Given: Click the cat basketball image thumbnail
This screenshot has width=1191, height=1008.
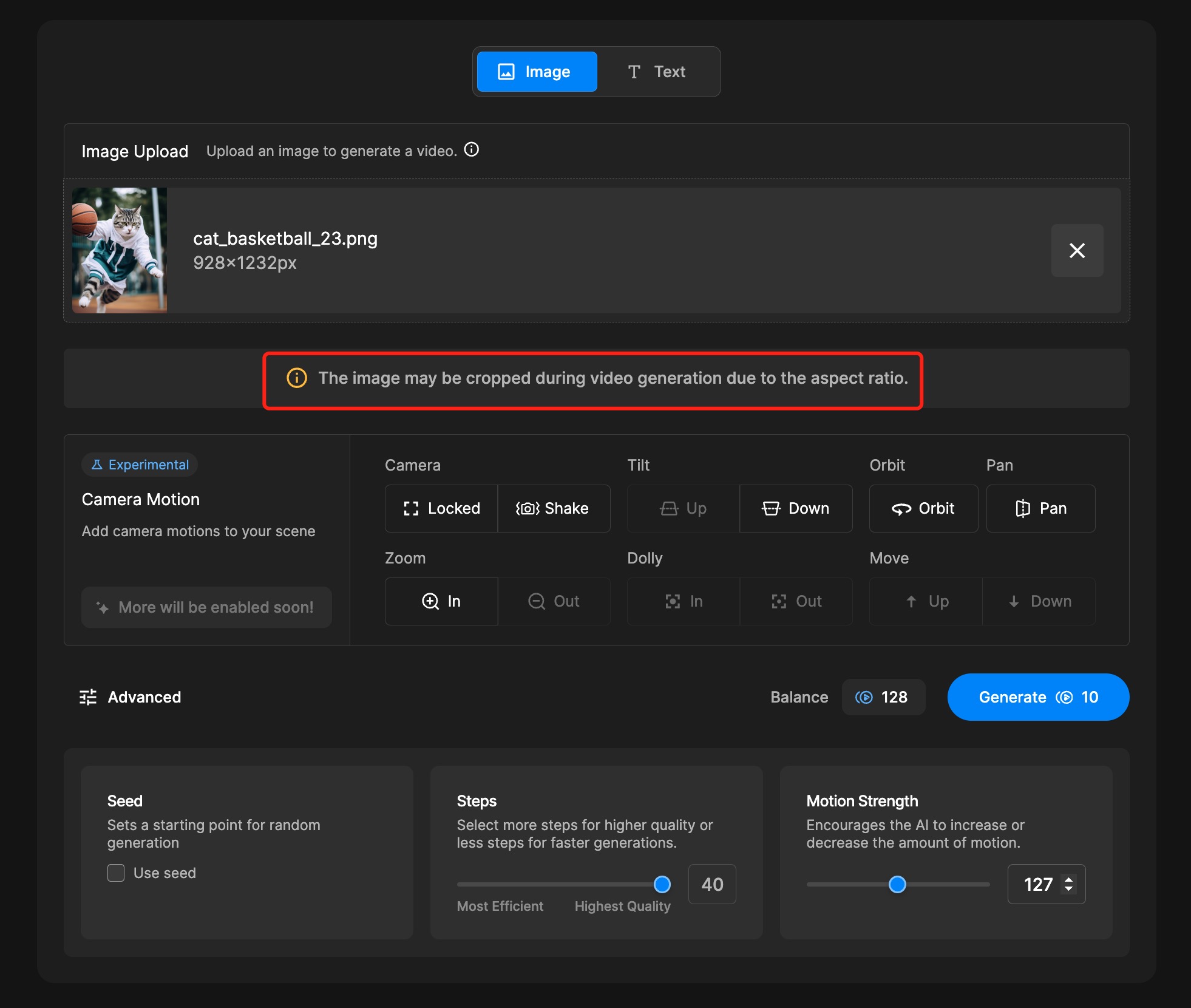Looking at the screenshot, I should point(120,250).
